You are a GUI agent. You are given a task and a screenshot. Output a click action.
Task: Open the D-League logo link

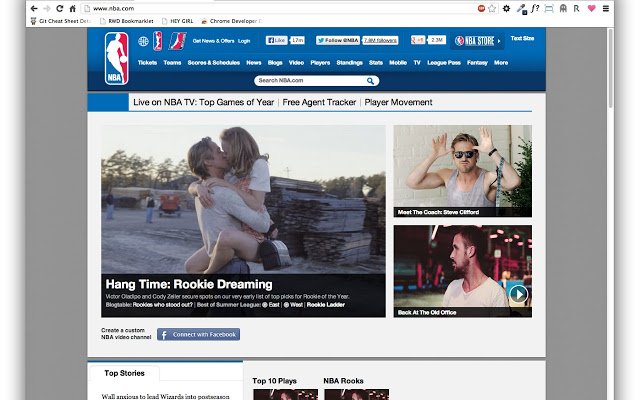pyautogui.click(x=178, y=41)
